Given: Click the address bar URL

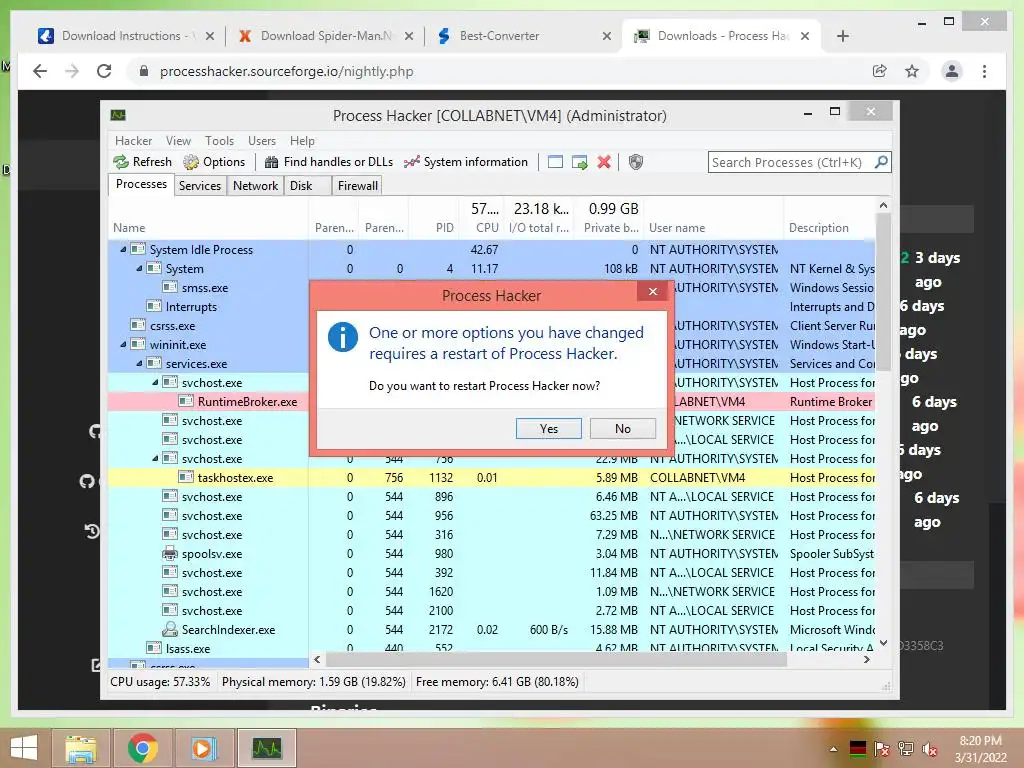Looking at the screenshot, I should coord(286,71).
